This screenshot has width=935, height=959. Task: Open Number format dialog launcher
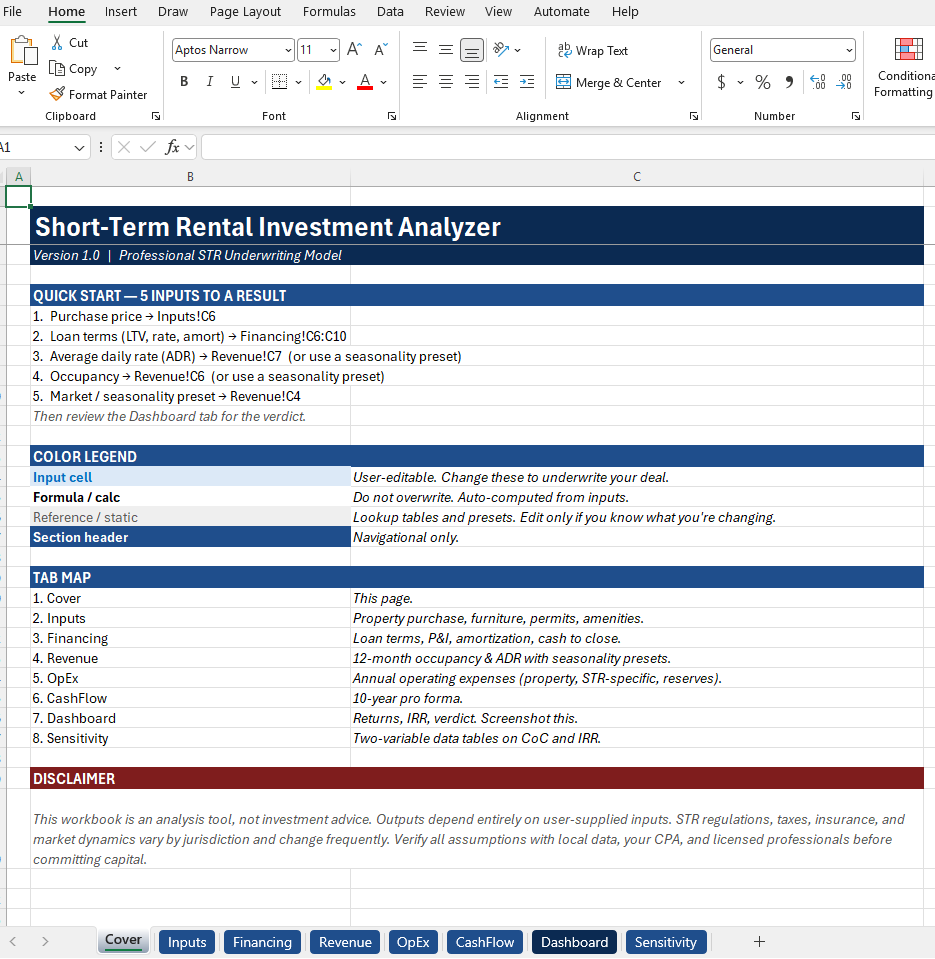(x=856, y=116)
